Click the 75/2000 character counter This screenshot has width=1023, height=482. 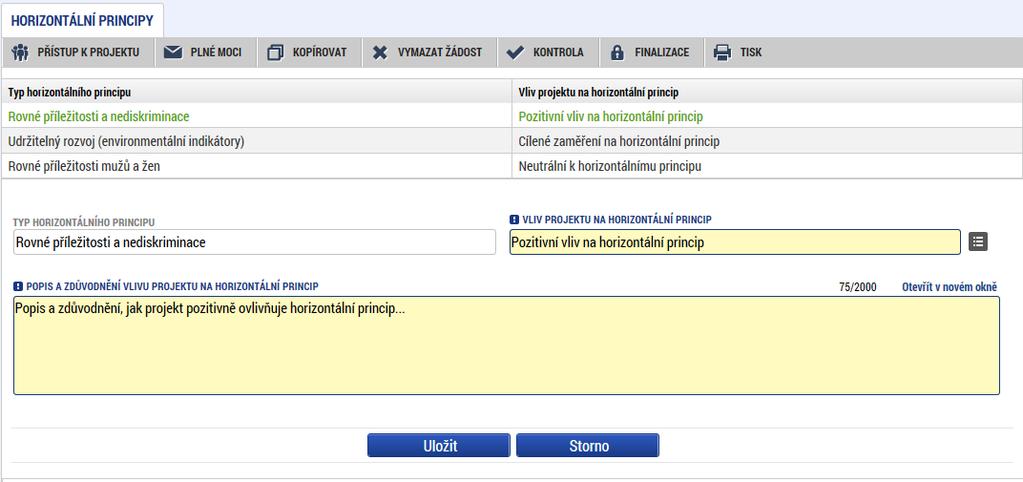pyautogui.click(x=858, y=287)
